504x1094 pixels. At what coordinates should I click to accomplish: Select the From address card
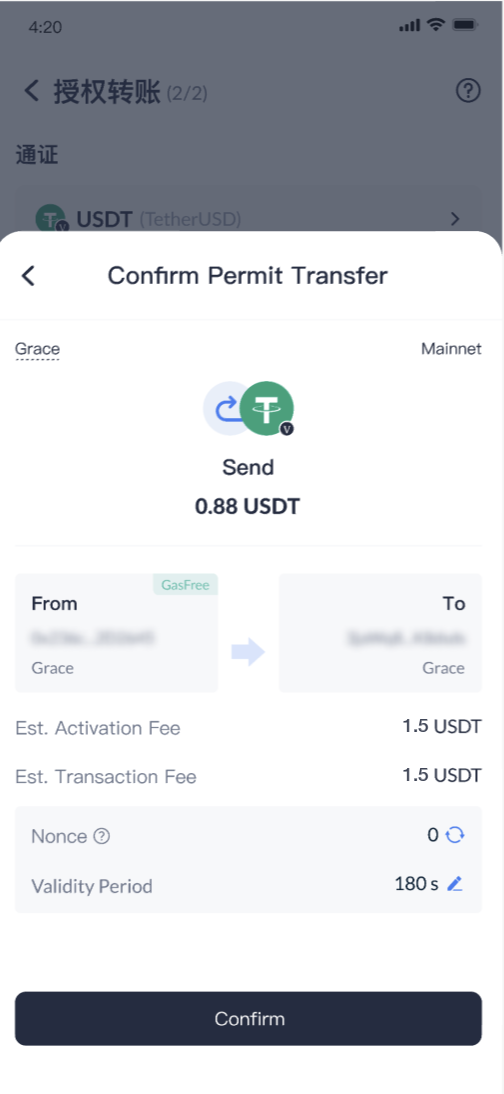pos(117,633)
